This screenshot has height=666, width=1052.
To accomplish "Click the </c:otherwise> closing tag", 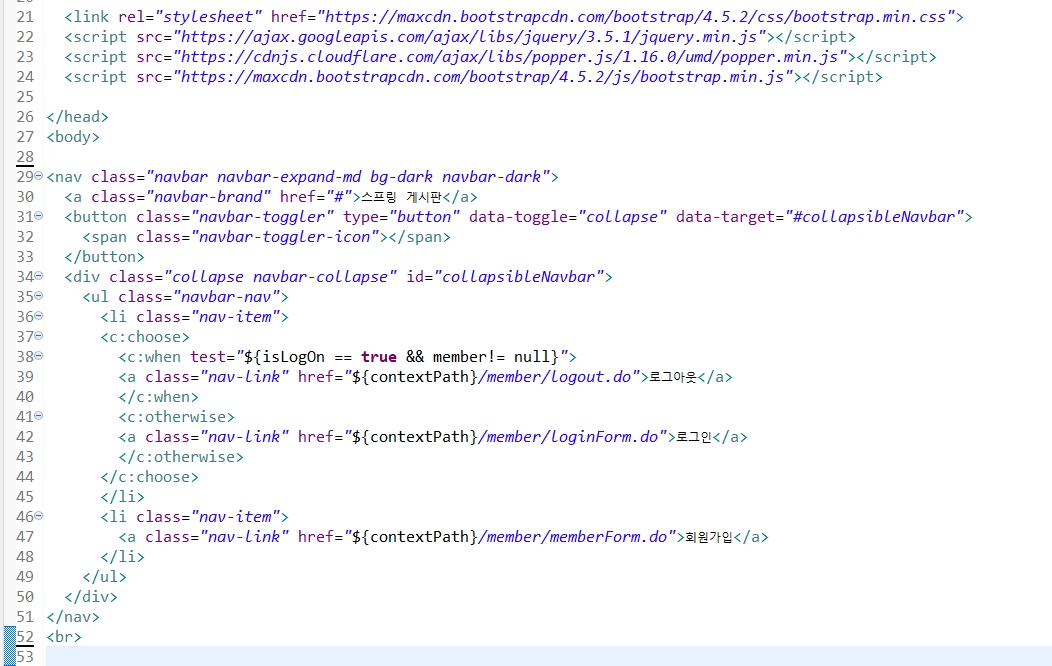I will pos(181,457).
